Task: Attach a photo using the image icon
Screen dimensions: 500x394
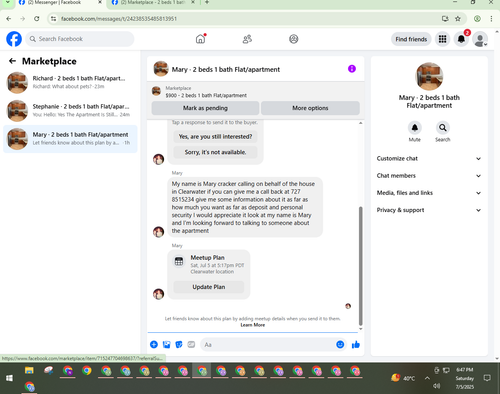Action: [x=166, y=344]
